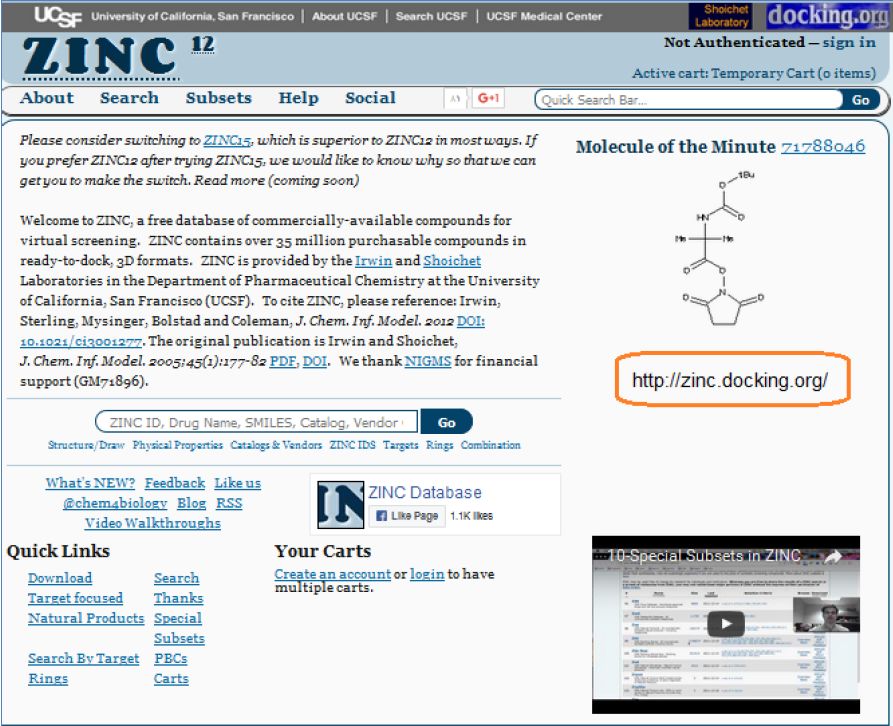Click the sign in link
This screenshot has height=726, width=893.
[x=849, y=42]
